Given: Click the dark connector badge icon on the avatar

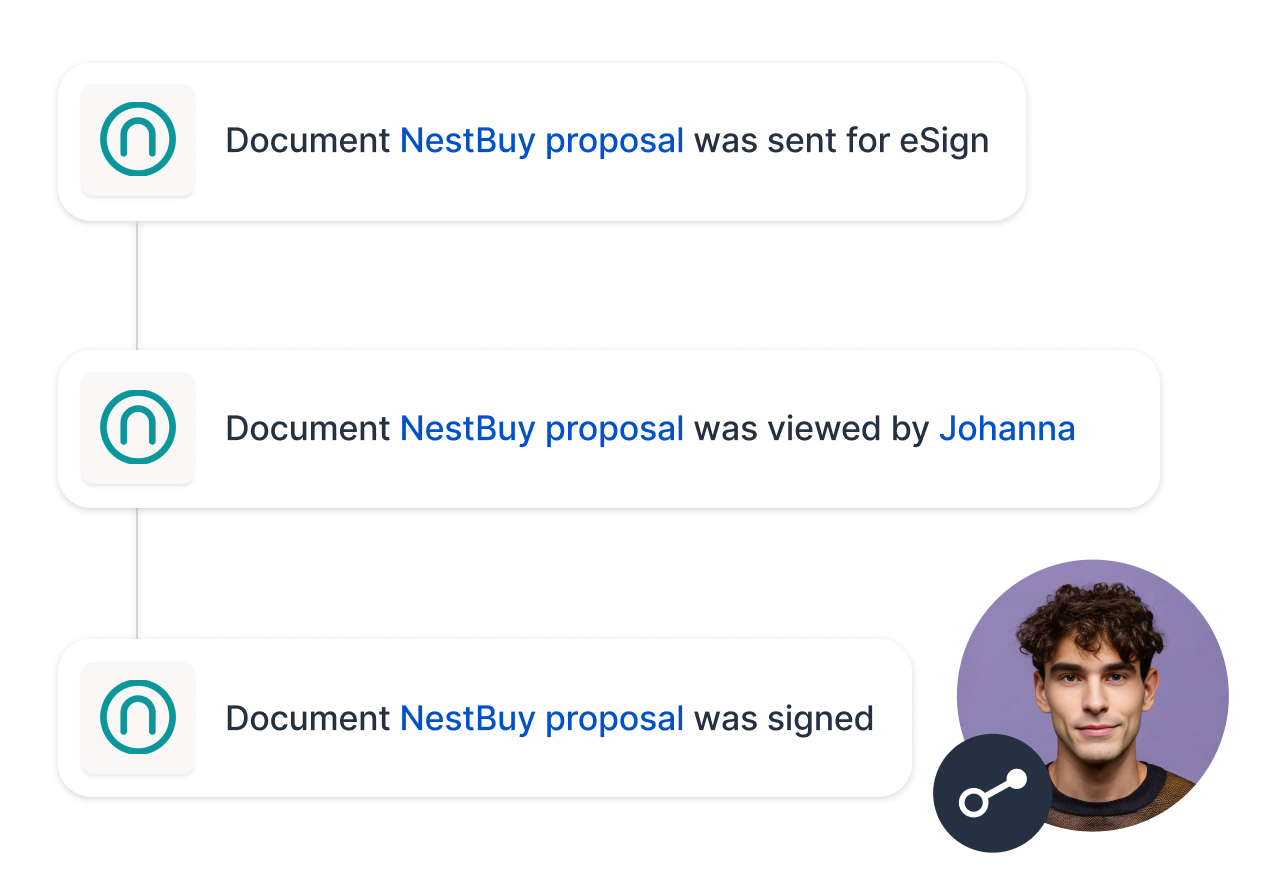Looking at the screenshot, I should [992, 793].
